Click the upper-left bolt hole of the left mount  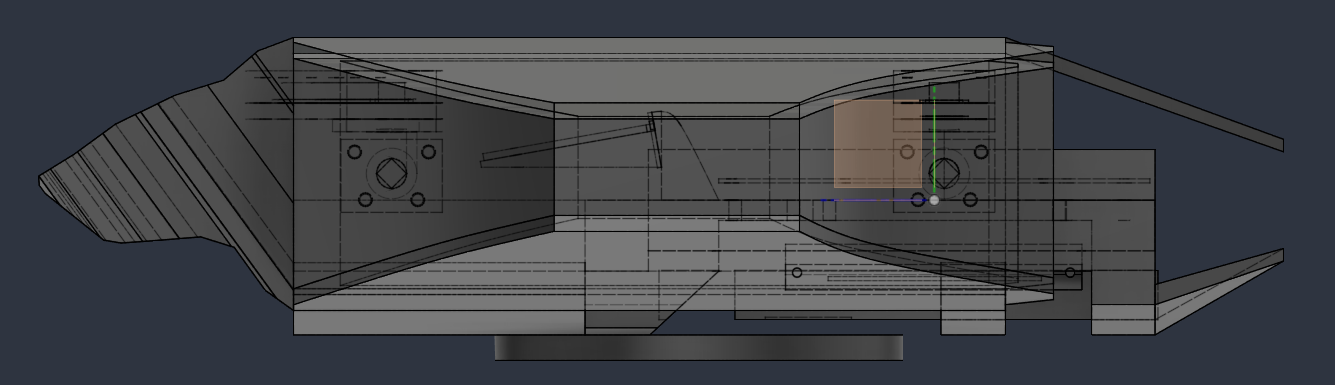coord(353,152)
